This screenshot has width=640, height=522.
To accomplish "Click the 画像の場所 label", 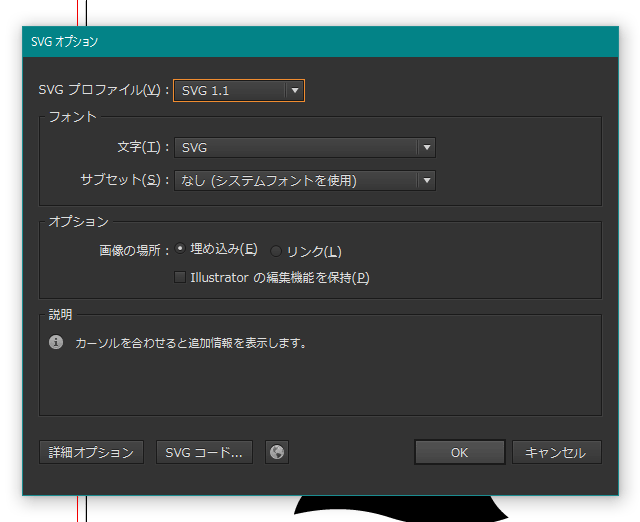I will coord(134,251).
